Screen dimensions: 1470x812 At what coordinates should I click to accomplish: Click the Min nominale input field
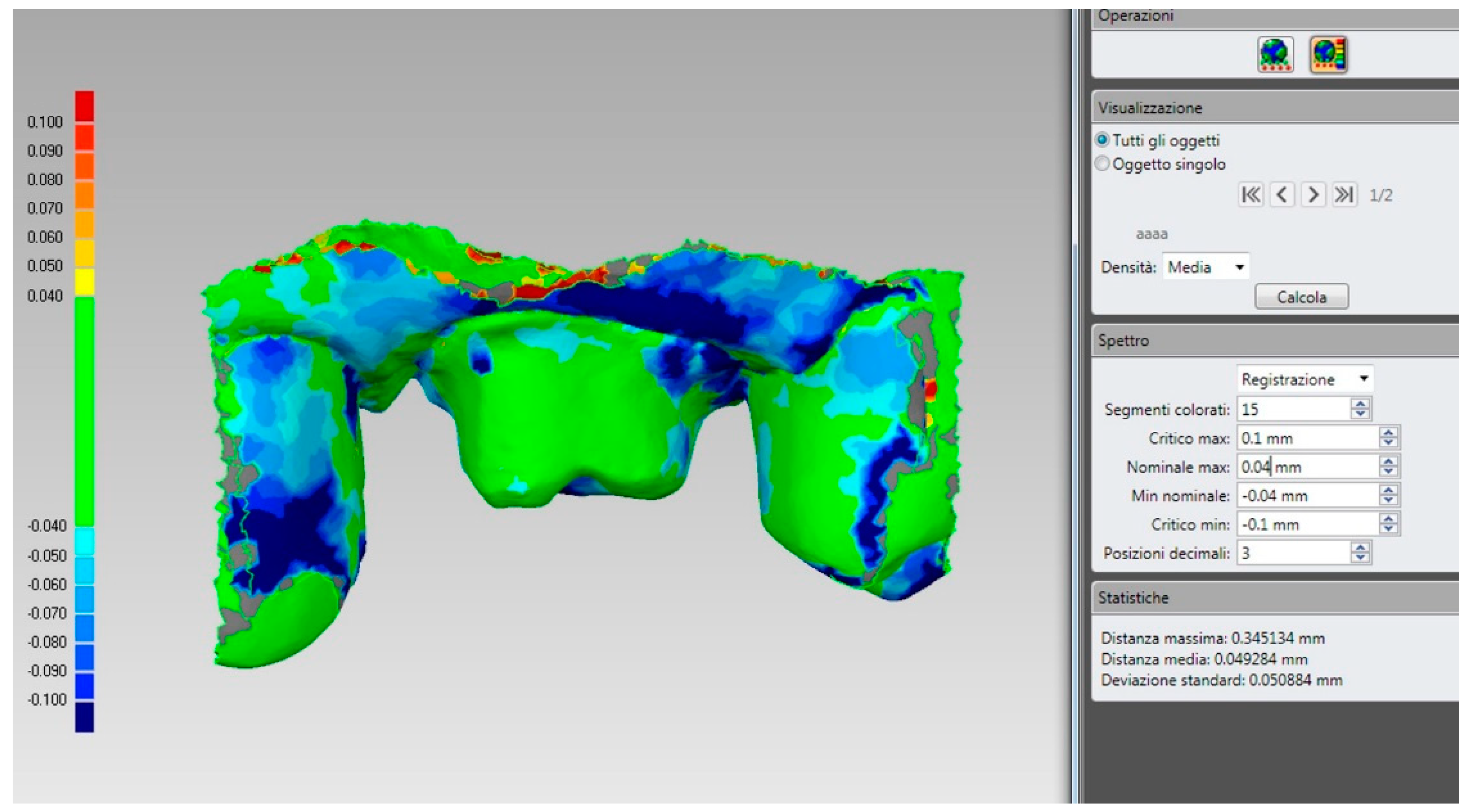coord(1307,495)
